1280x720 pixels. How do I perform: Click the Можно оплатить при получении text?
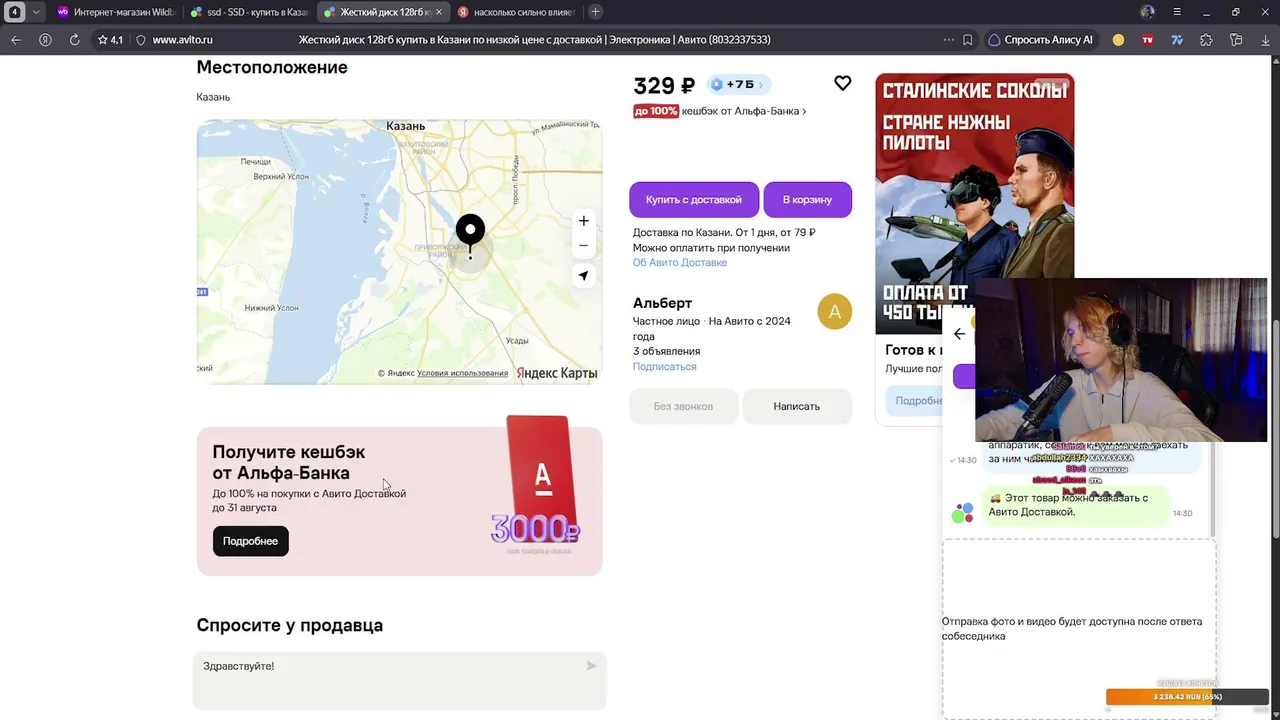(711, 248)
